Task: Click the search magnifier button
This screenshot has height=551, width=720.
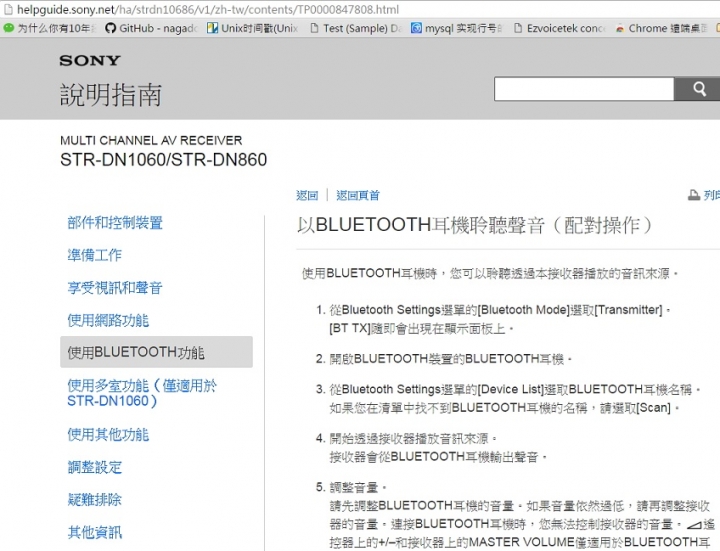Action: coord(698,89)
